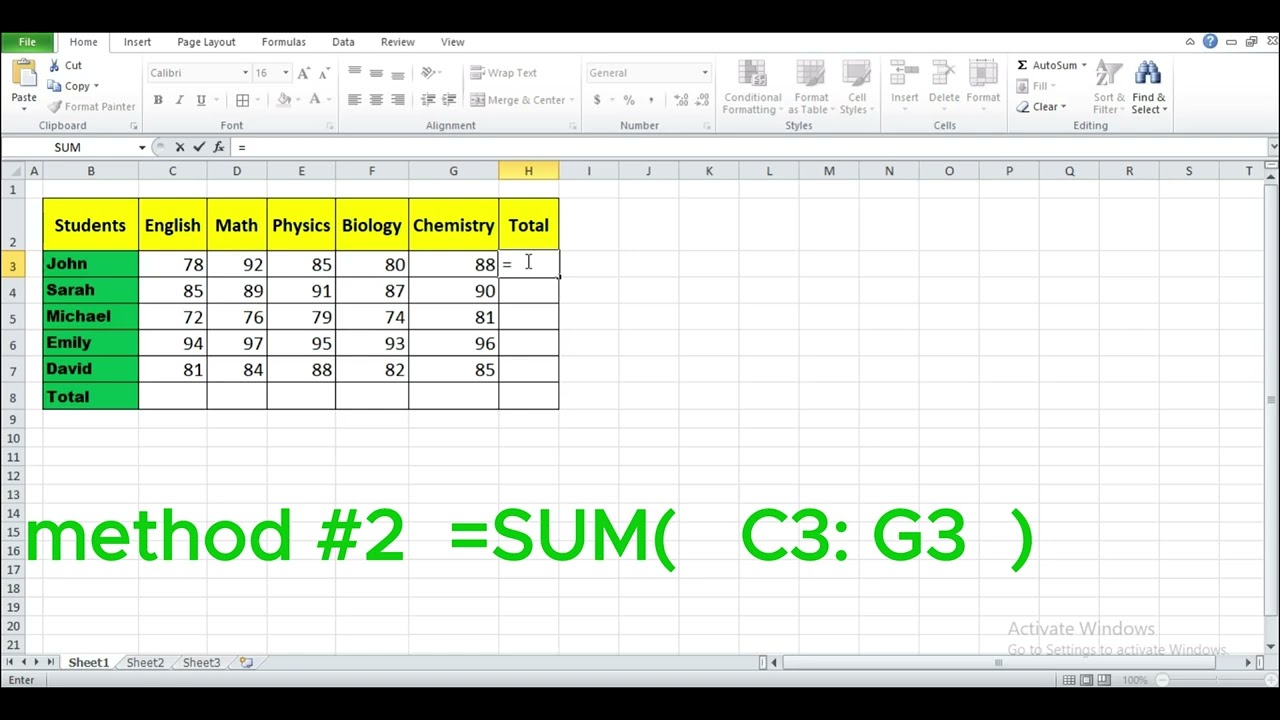Switch to the Data tab
The height and width of the screenshot is (720, 1280).
click(x=343, y=42)
